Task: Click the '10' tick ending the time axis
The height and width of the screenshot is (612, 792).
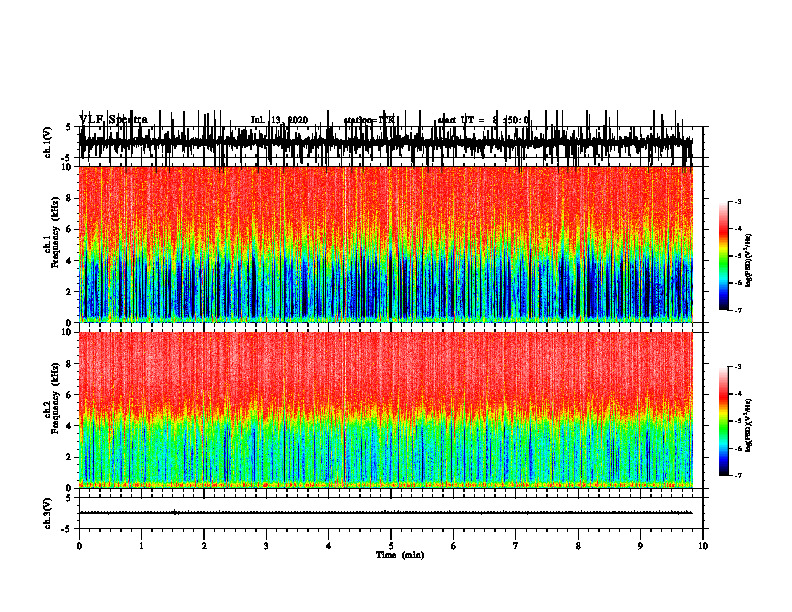Action: 703,546
